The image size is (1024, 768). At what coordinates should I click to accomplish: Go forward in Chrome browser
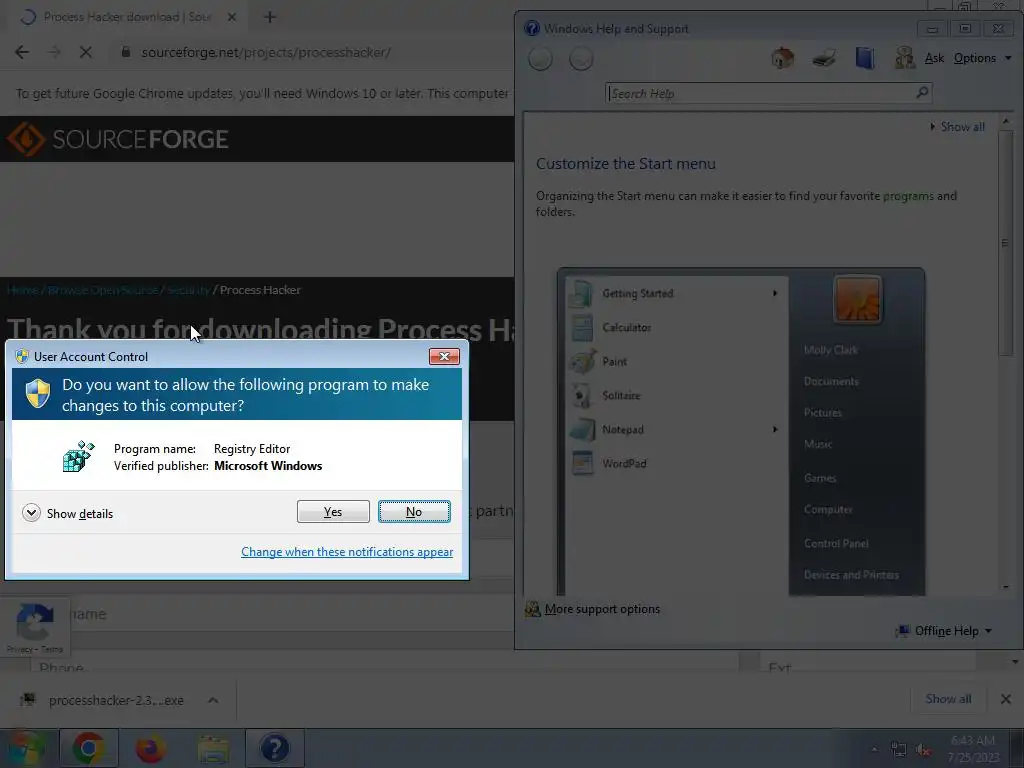54,52
